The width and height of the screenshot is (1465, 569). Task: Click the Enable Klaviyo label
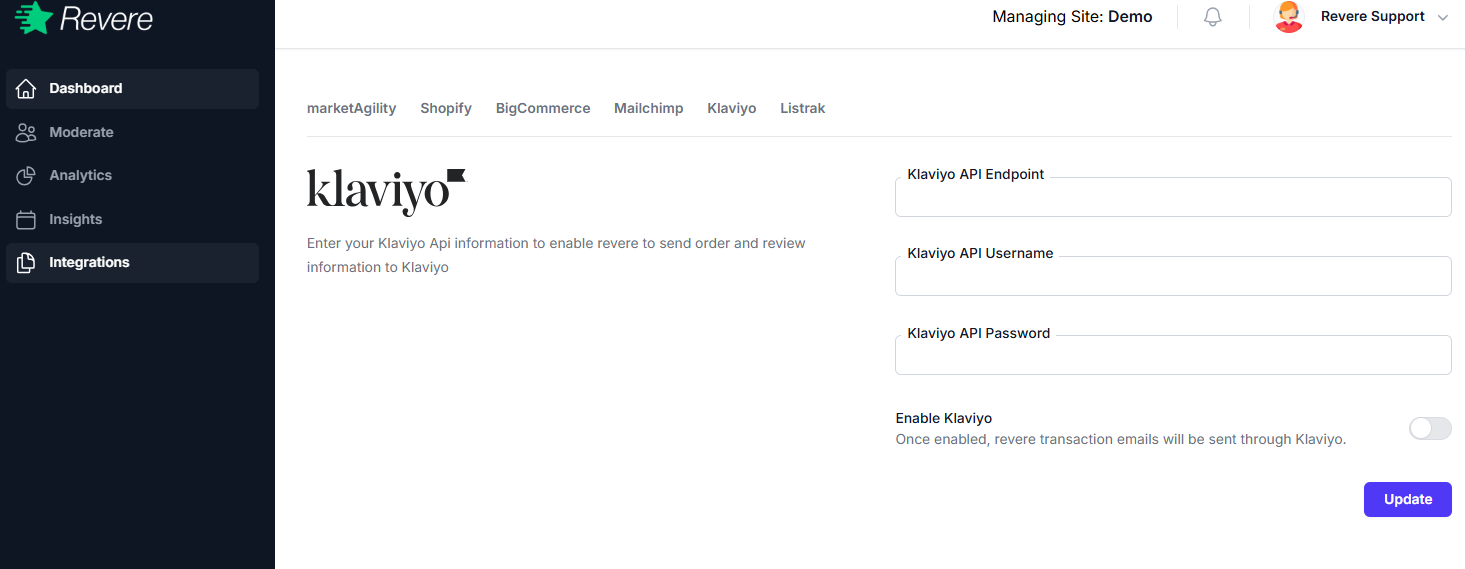tap(944, 418)
